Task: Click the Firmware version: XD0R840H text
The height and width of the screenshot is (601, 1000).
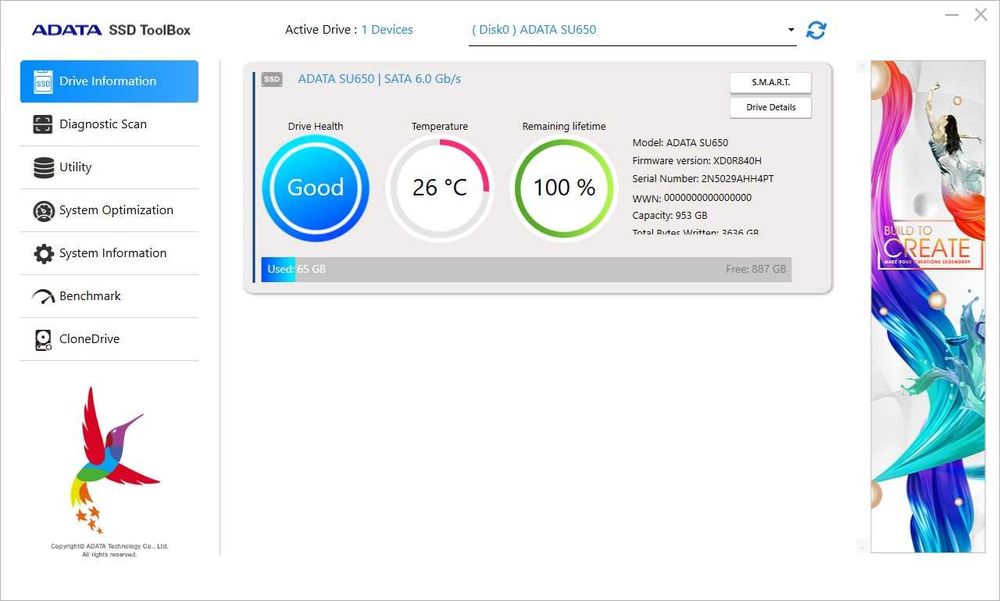Action: tap(696, 161)
